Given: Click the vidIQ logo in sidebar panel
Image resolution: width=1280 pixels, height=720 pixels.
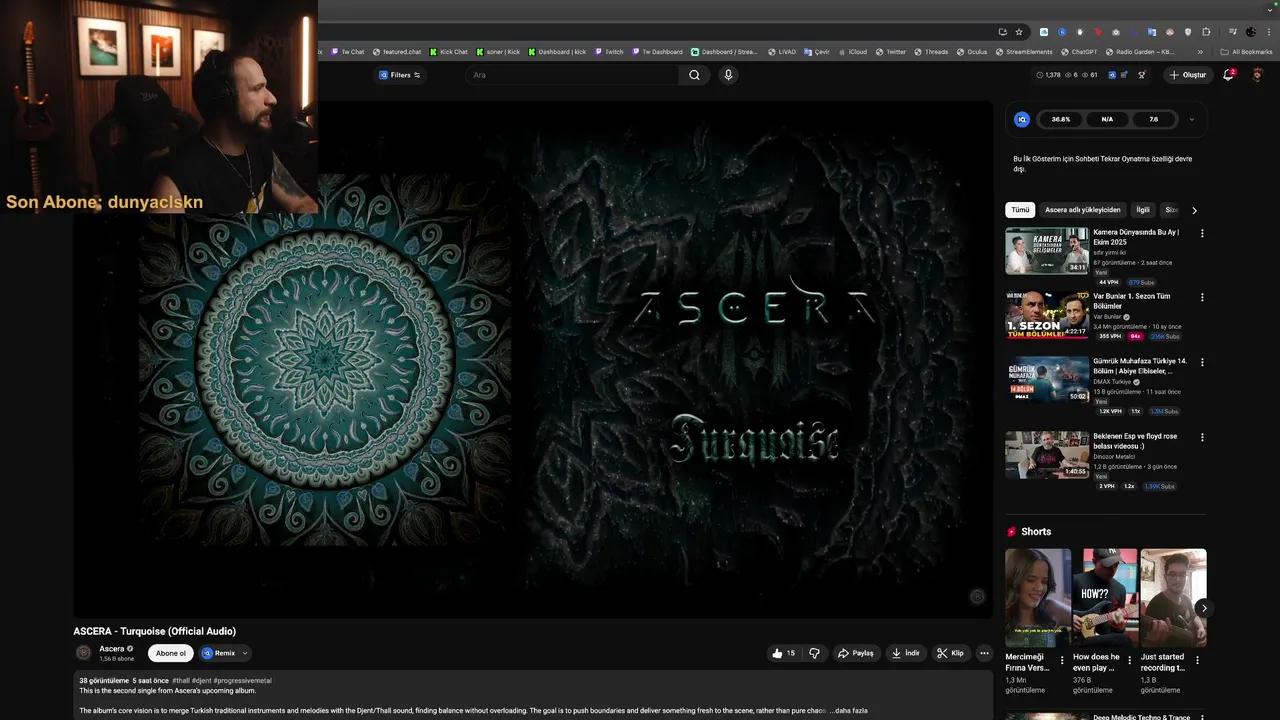Looking at the screenshot, I should 1022,119.
